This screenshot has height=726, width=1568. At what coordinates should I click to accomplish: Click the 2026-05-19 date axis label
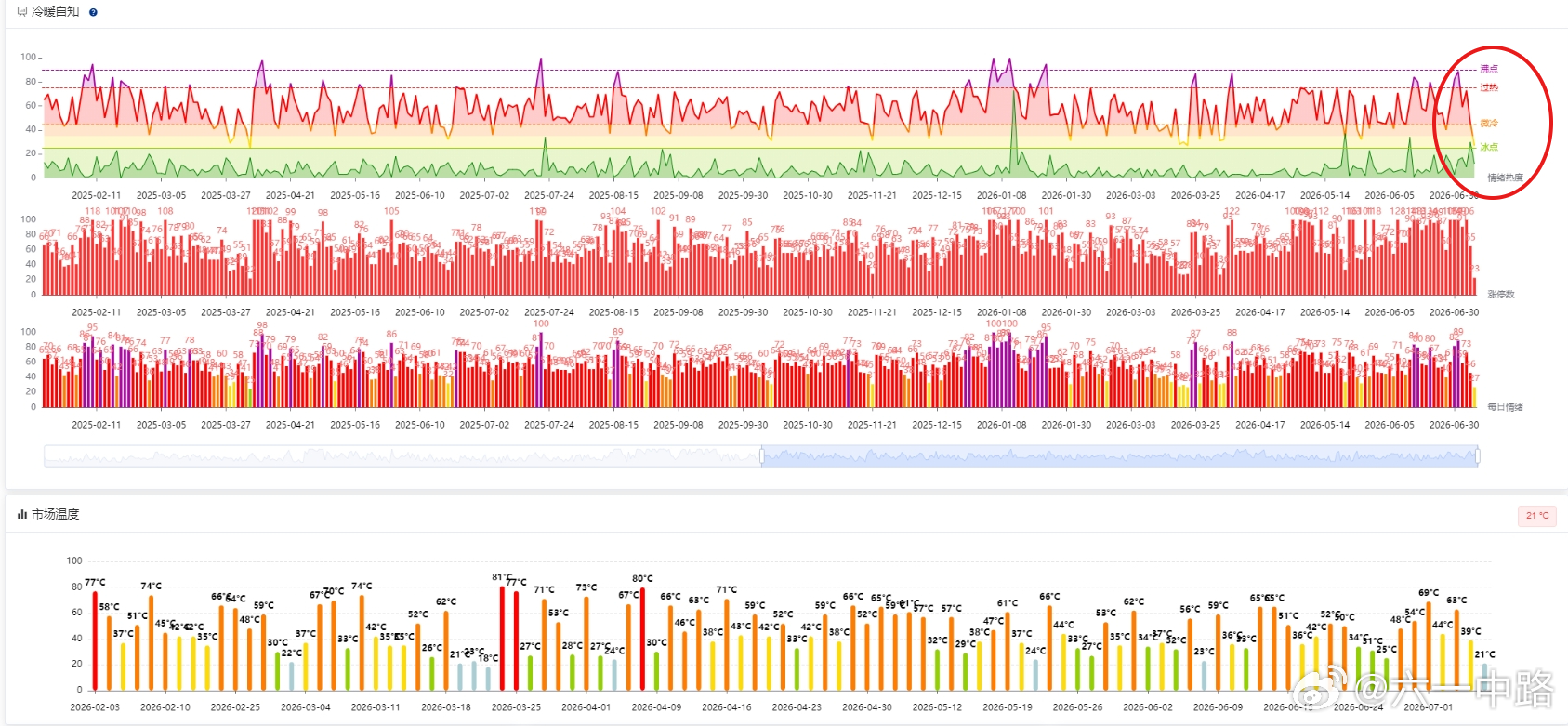tap(1008, 707)
